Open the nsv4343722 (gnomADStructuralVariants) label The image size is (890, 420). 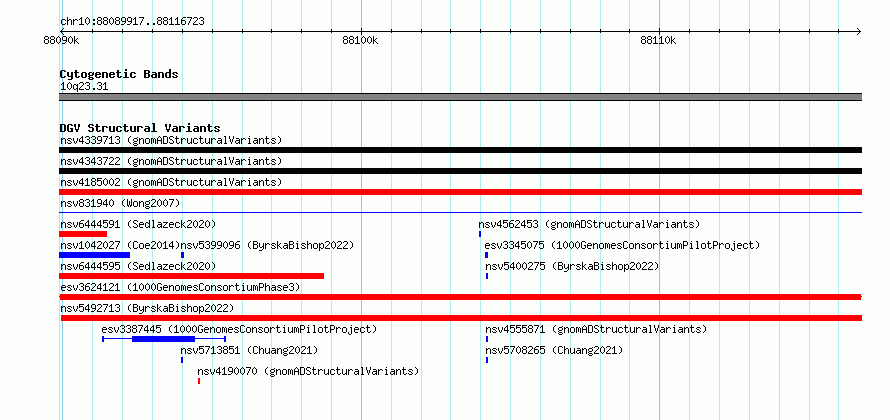(x=171, y=161)
